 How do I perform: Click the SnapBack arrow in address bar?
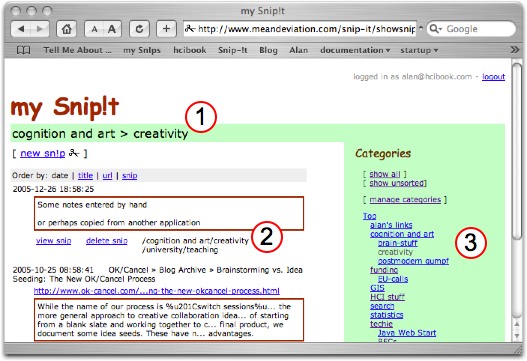420,29
